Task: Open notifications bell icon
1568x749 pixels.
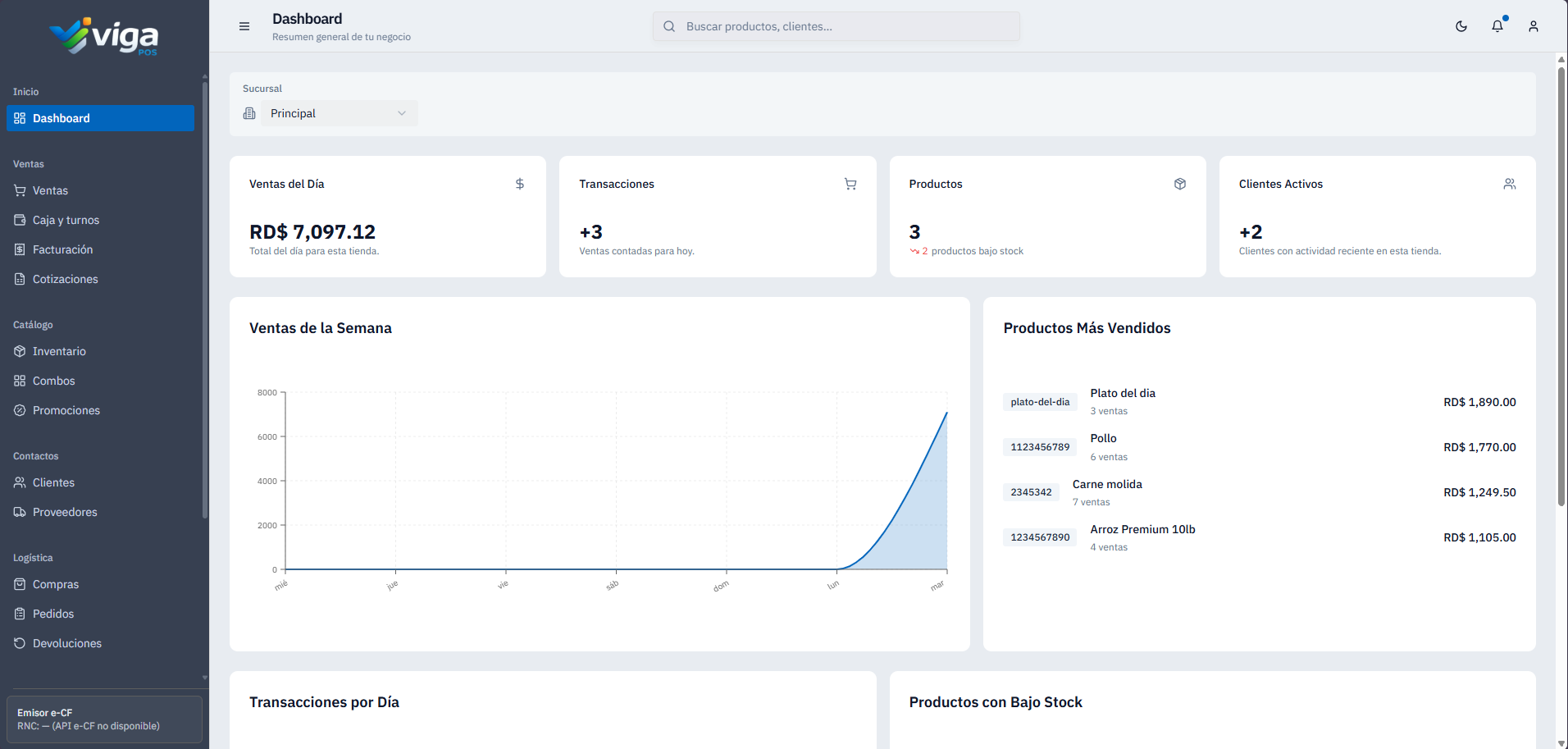Action: (1497, 26)
